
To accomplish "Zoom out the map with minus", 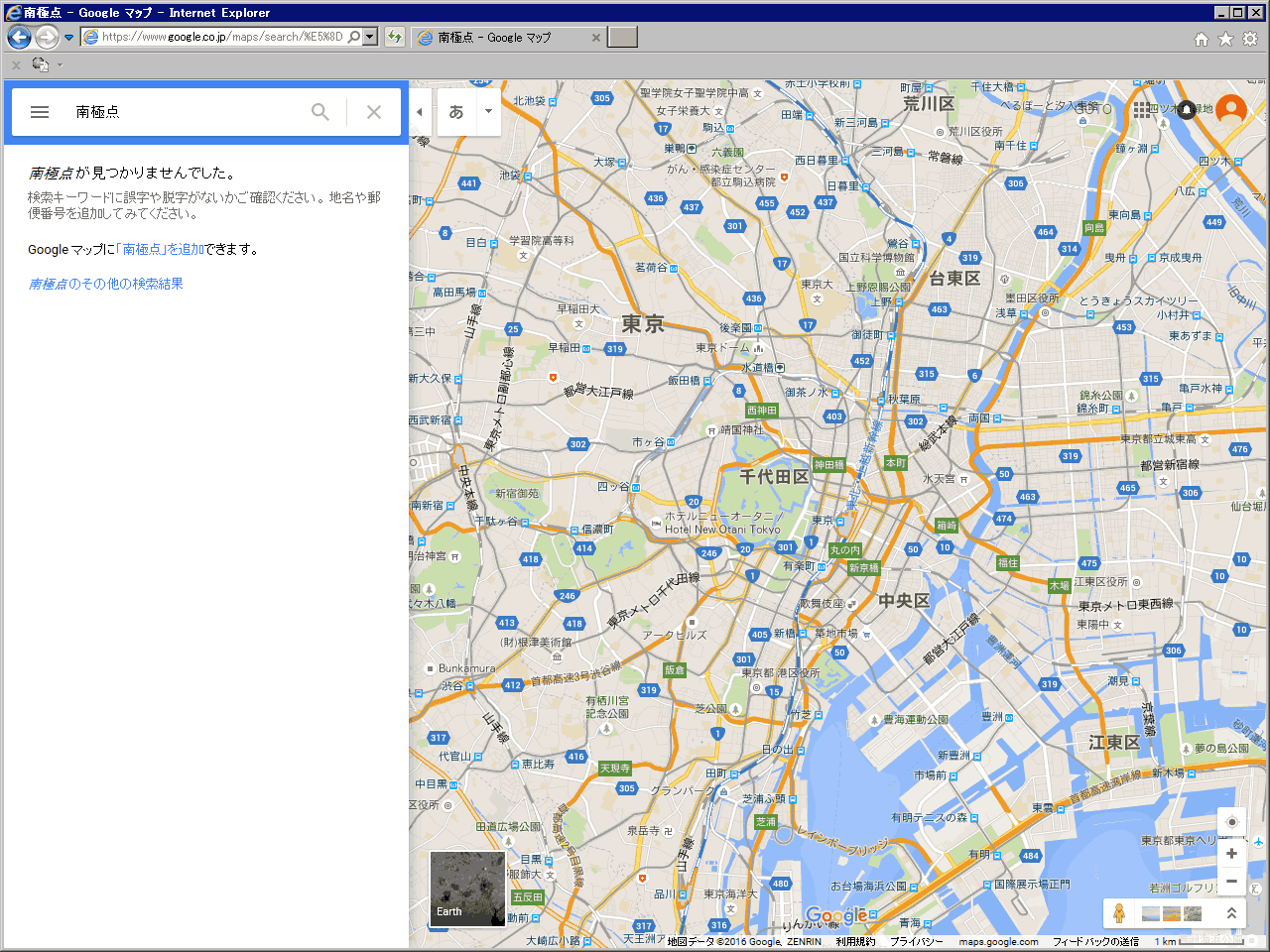I will click(x=1231, y=881).
